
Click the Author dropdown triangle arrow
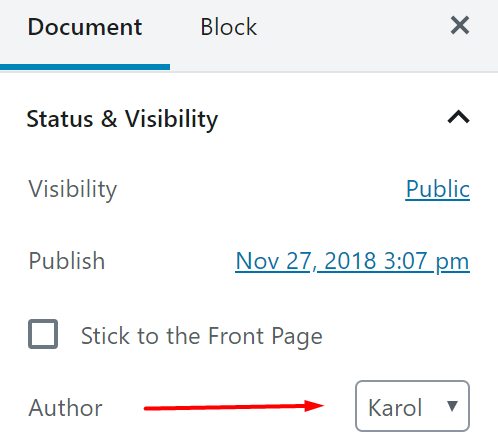[452, 406]
